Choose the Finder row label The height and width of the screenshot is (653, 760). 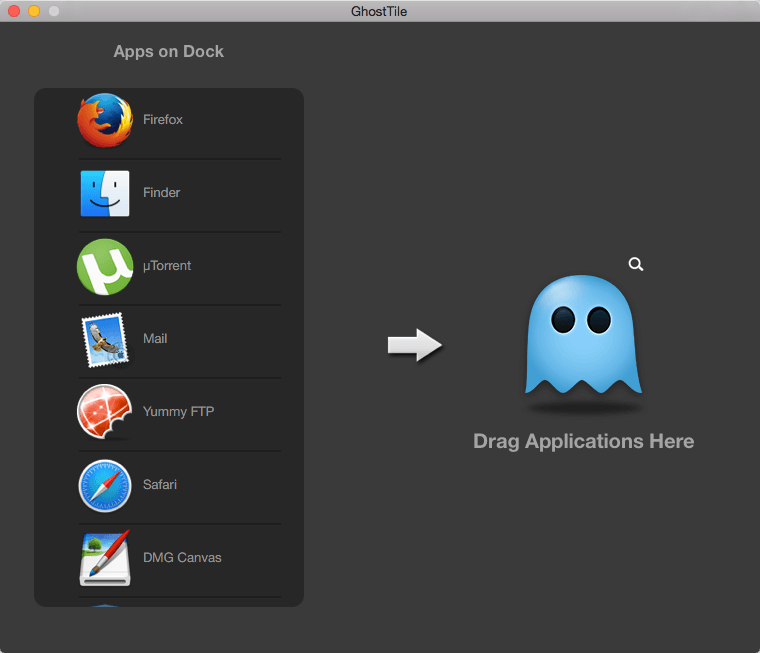click(x=161, y=192)
